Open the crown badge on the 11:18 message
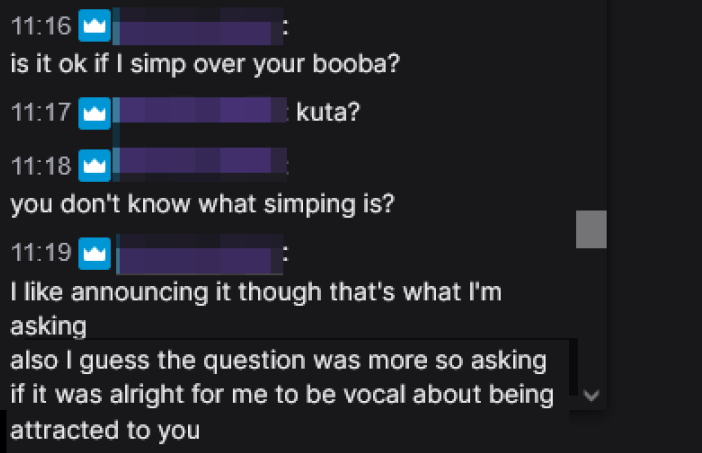Viewport: 702px width, 453px height. coord(94,165)
